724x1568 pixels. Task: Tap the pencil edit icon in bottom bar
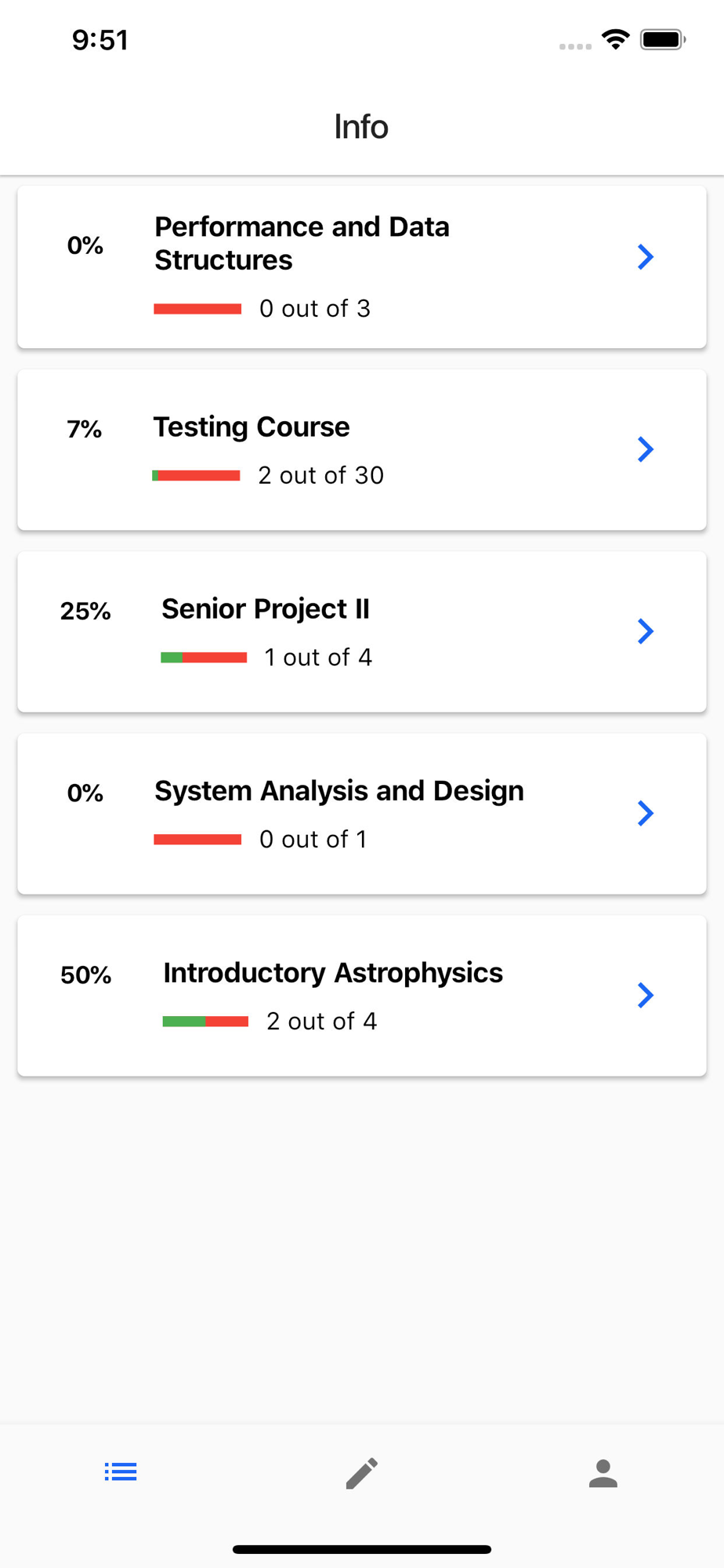pos(362,1473)
